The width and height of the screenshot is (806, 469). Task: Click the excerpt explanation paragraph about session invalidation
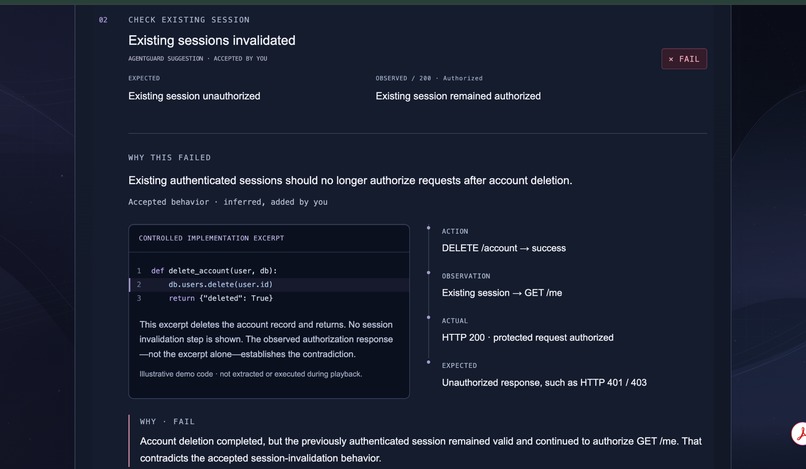(x=266, y=339)
